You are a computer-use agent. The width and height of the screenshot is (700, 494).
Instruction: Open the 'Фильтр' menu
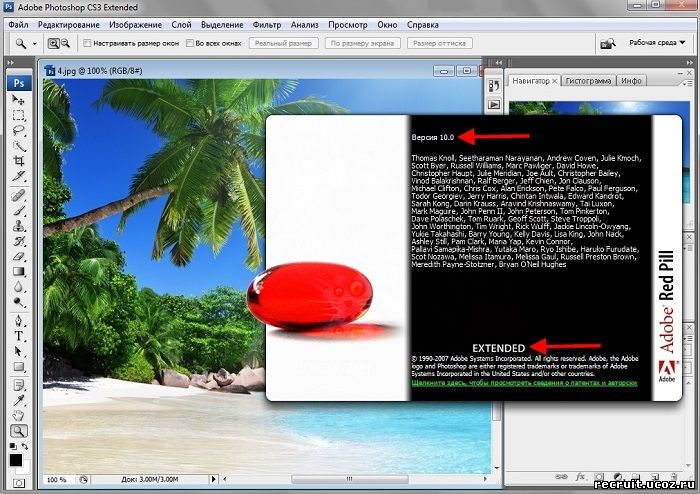pos(267,25)
